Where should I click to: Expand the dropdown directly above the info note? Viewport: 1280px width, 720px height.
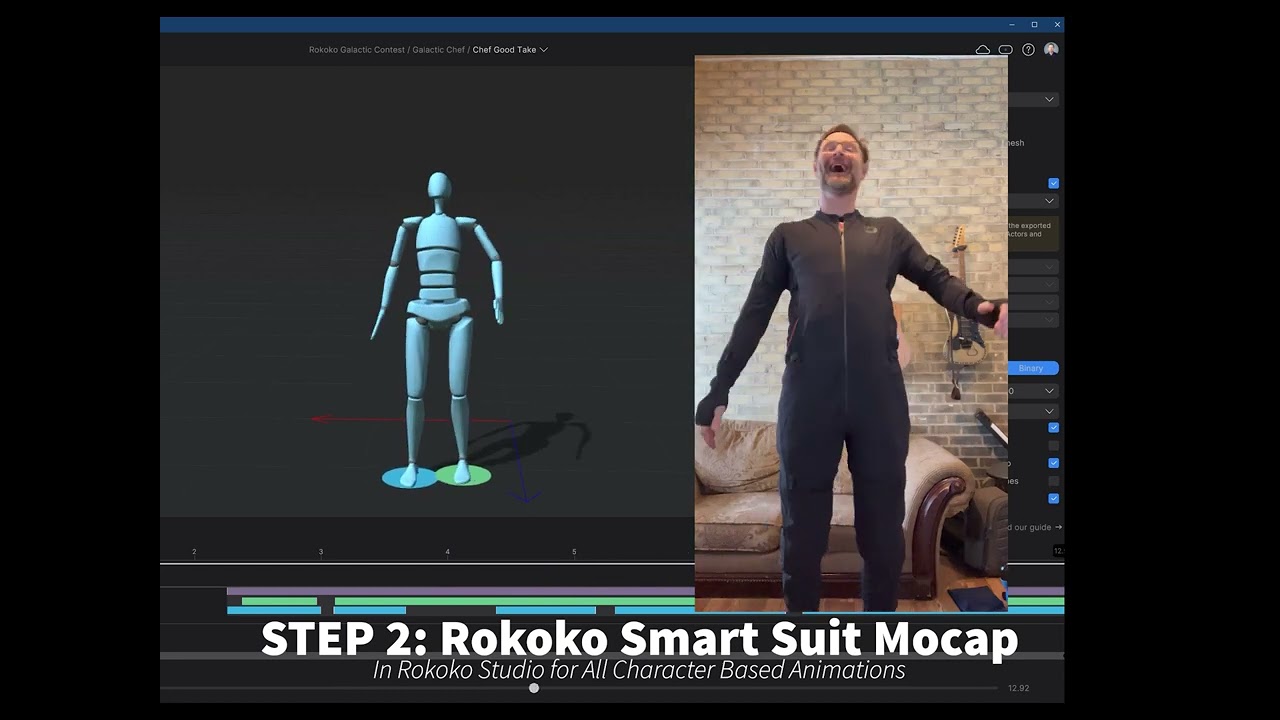click(1033, 201)
